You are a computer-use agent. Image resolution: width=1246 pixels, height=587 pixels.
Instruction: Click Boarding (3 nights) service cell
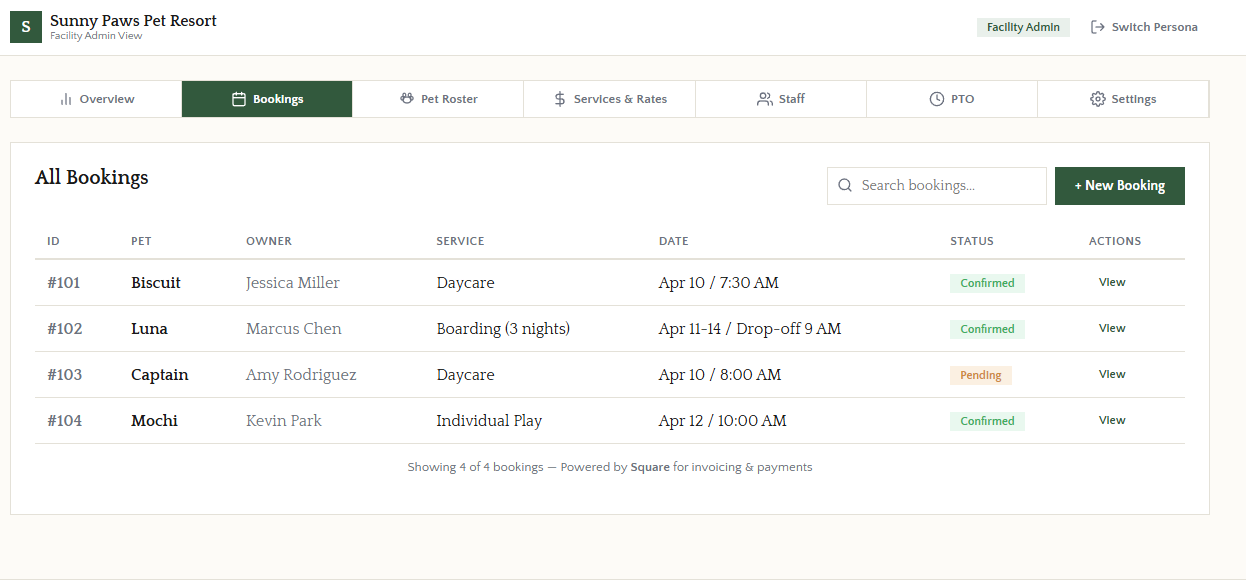pos(503,329)
